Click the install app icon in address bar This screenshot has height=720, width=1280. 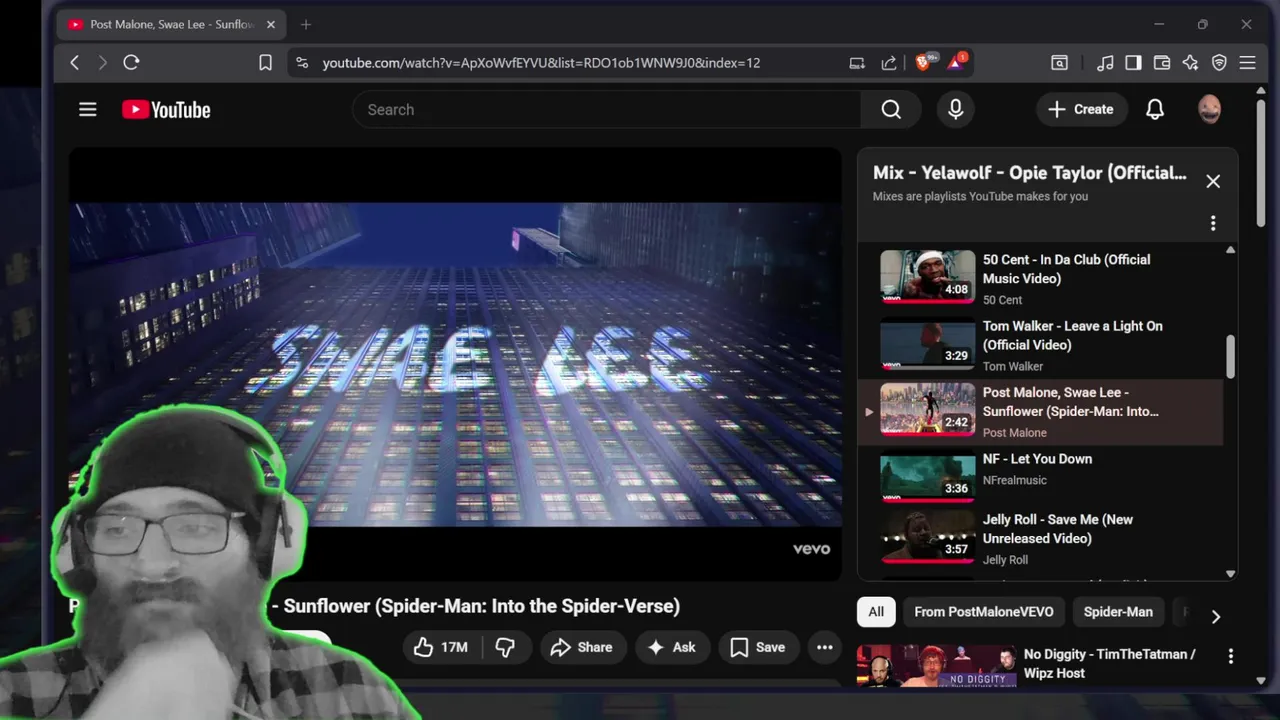pyautogui.click(x=857, y=63)
